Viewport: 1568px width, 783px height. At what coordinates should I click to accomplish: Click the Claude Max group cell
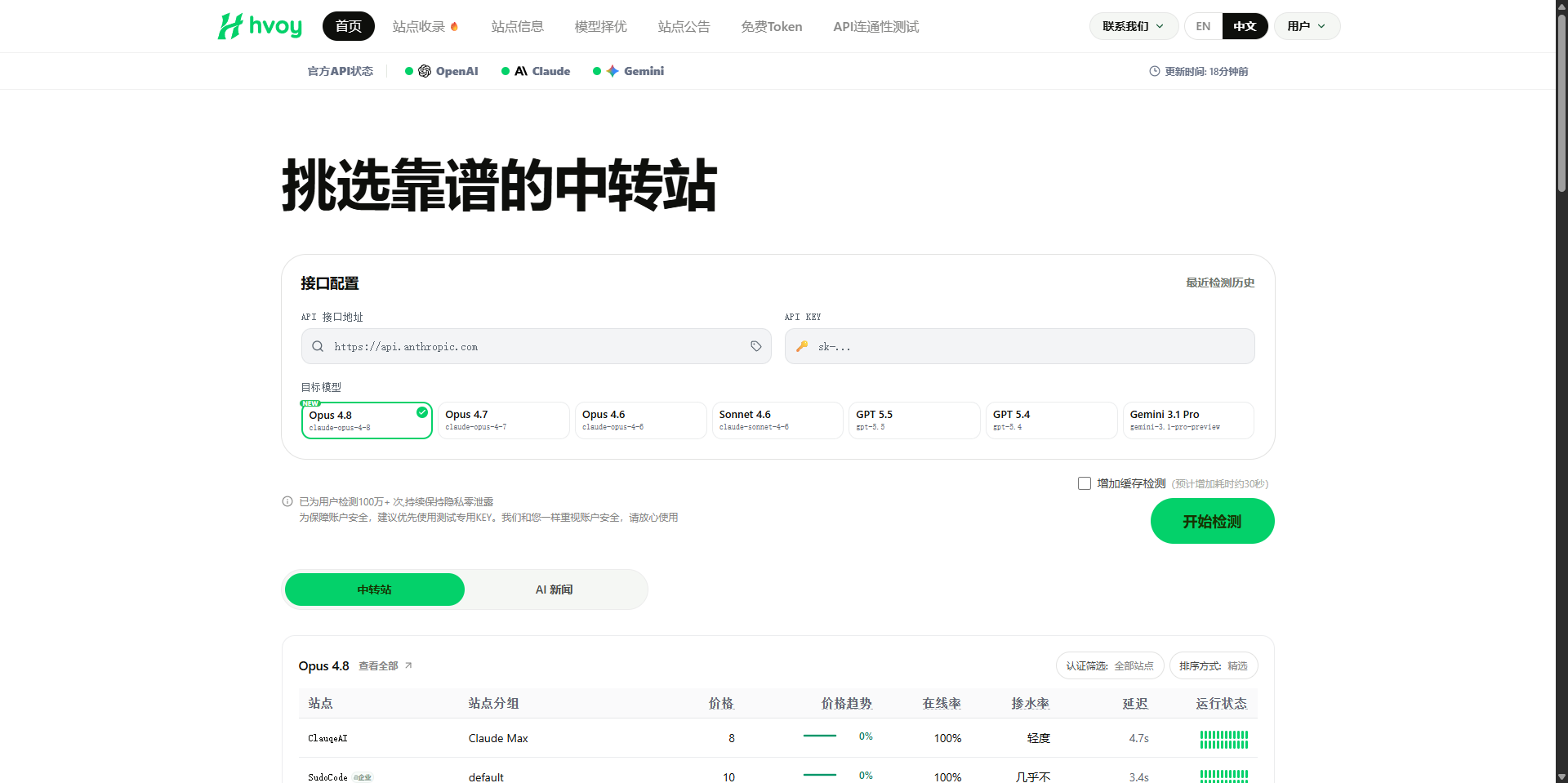(498, 738)
